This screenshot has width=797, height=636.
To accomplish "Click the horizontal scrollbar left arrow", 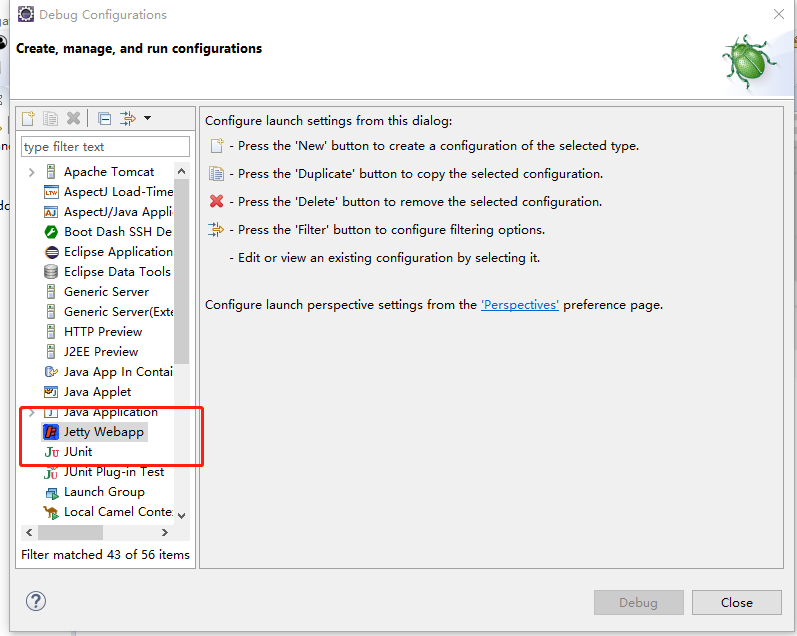I will coord(29,532).
